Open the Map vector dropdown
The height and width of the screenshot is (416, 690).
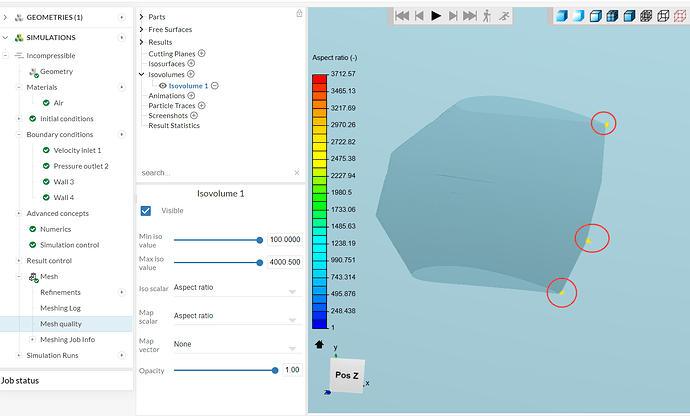(235, 344)
